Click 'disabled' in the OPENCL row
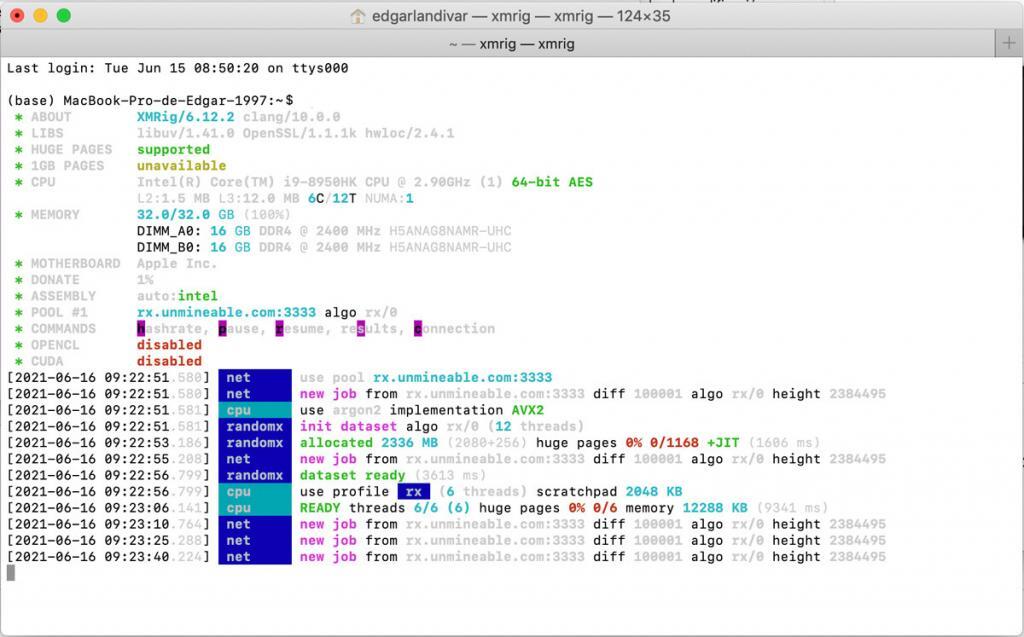1024x637 pixels. 169,345
